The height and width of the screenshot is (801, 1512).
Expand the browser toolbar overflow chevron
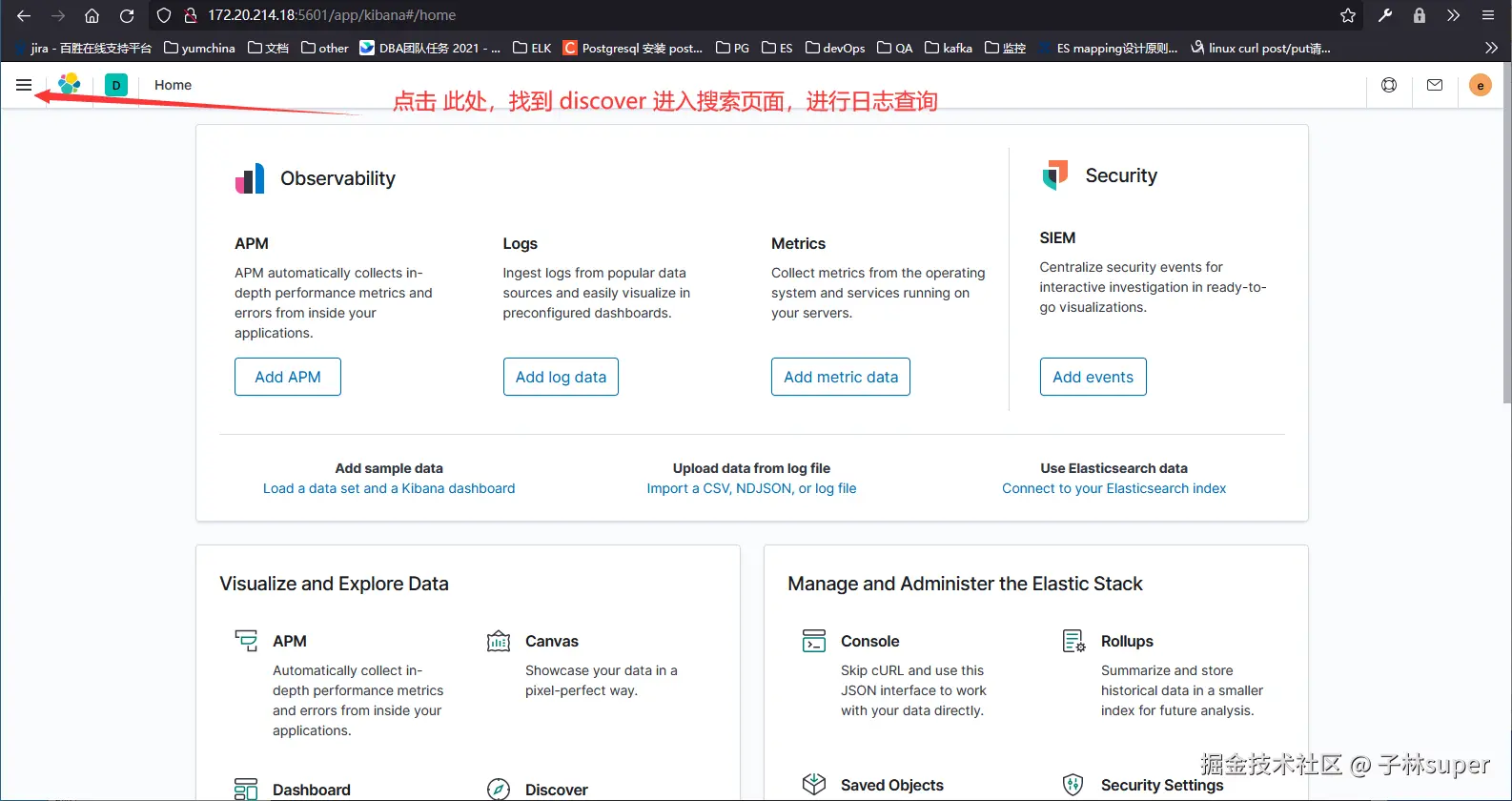(x=1453, y=15)
